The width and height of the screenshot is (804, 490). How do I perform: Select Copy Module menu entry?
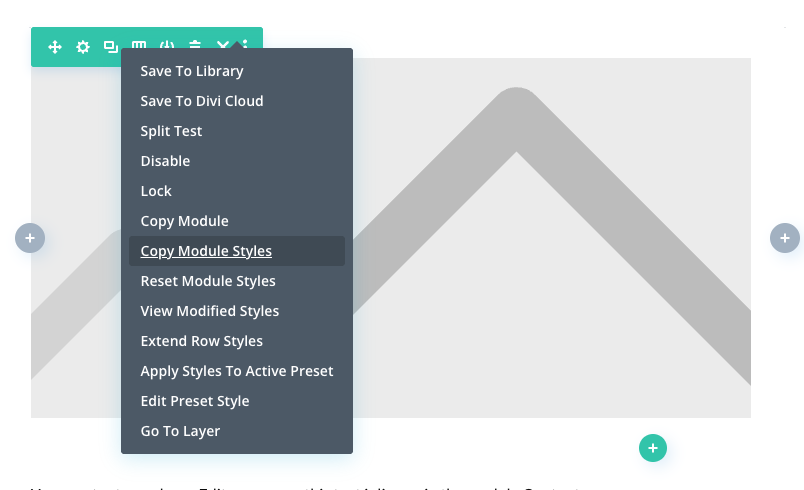[x=184, y=221]
